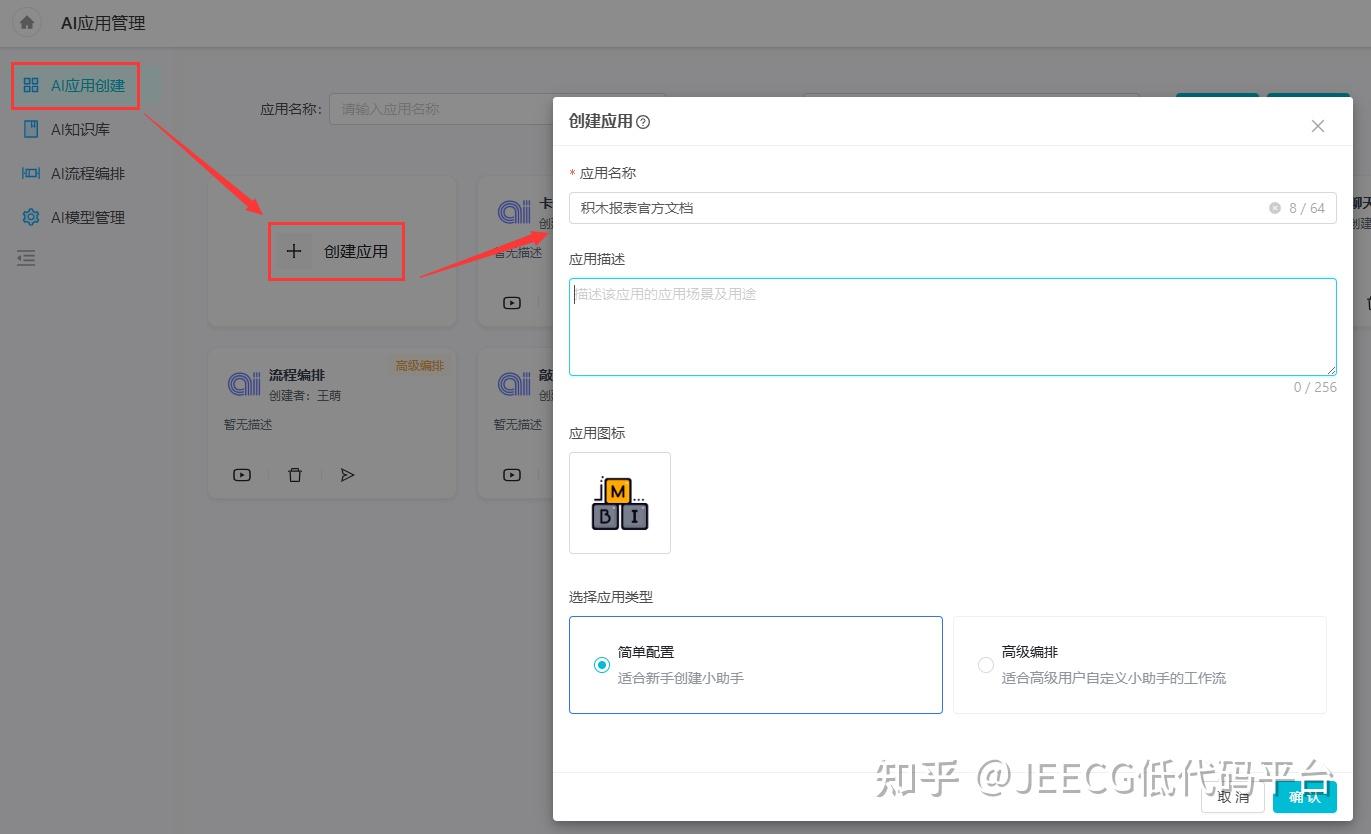Collapse the sidebar using the fold icon
1371x834 pixels.
27,258
